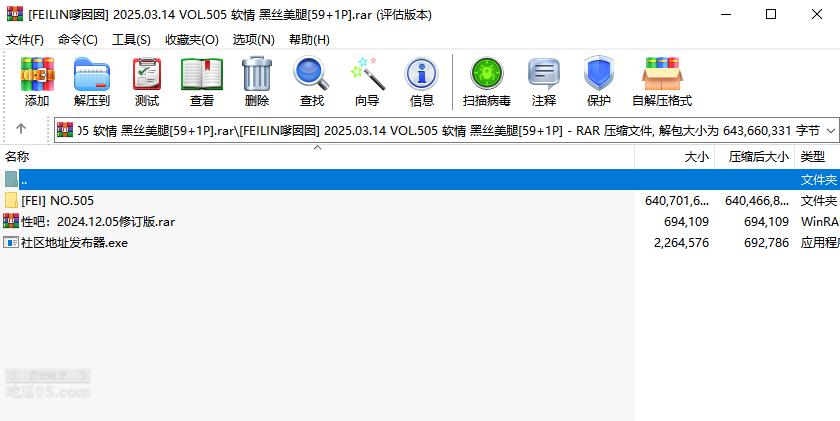Launch the Wizard (向导) wand icon
This screenshot has width=840, height=421.
coord(367,82)
